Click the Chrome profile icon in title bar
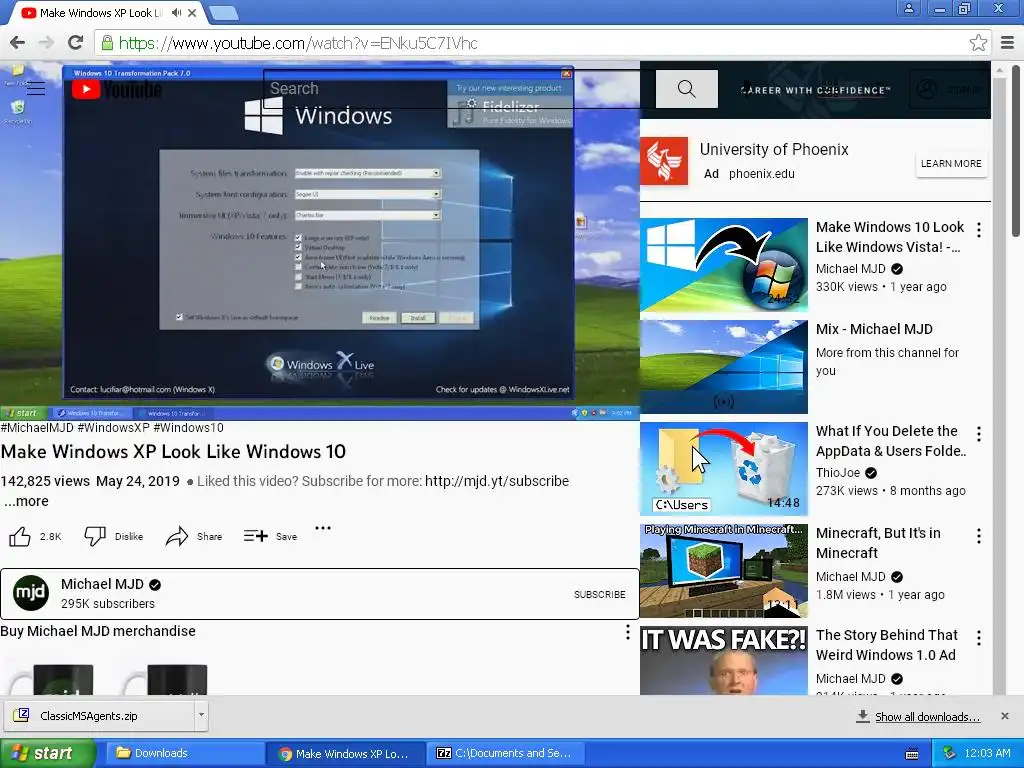Image resolution: width=1024 pixels, height=768 pixels. point(908,8)
